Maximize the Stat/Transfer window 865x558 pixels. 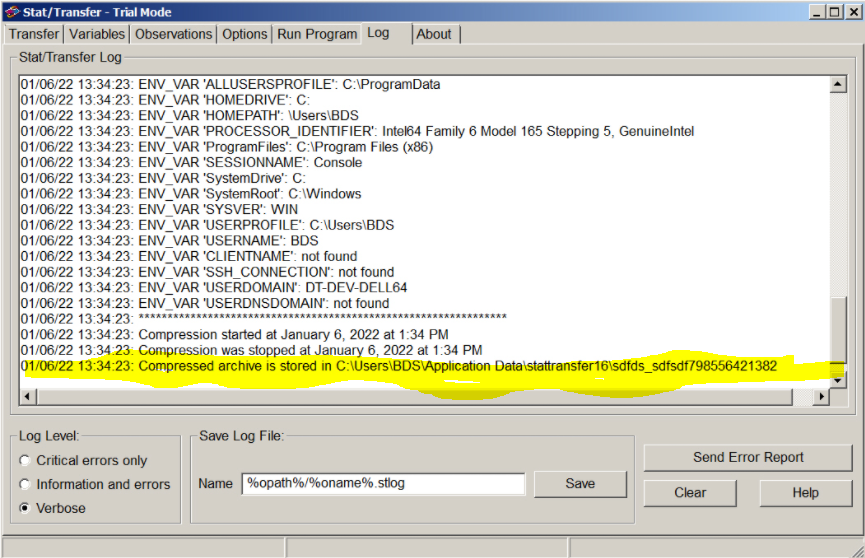(835, 12)
